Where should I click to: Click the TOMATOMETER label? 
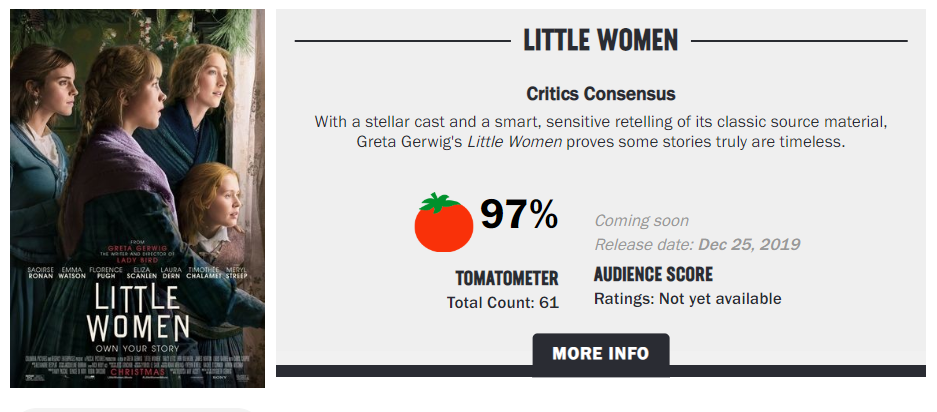(506, 278)
